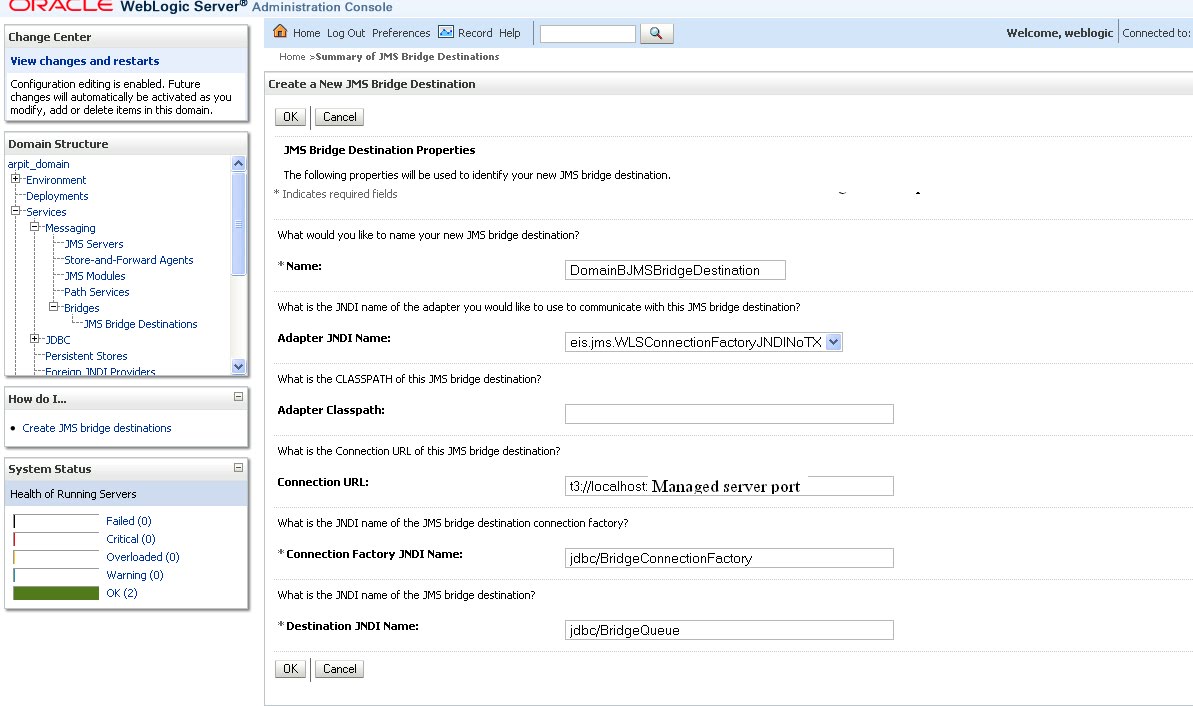Click the Connection Factory JNDI Name field
This screenshot has height=706, width=1193.
(729, 558)
